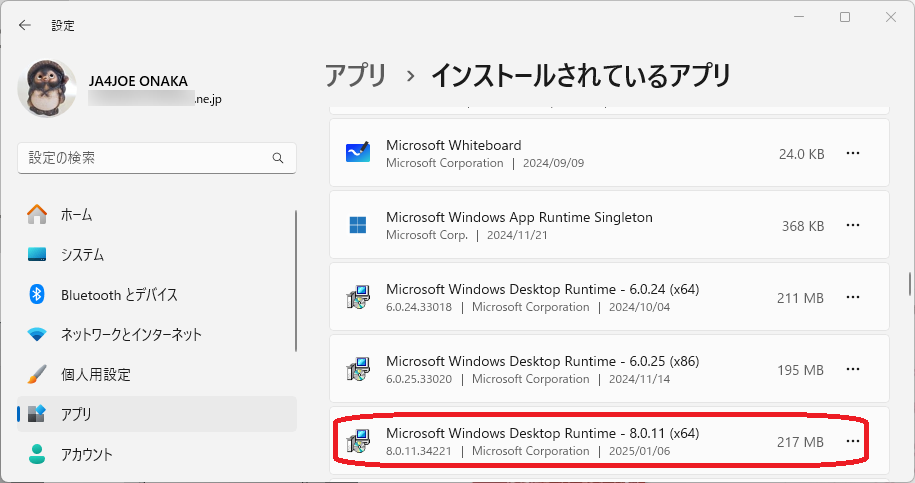Click the magnifier icon in the search box

278,158
